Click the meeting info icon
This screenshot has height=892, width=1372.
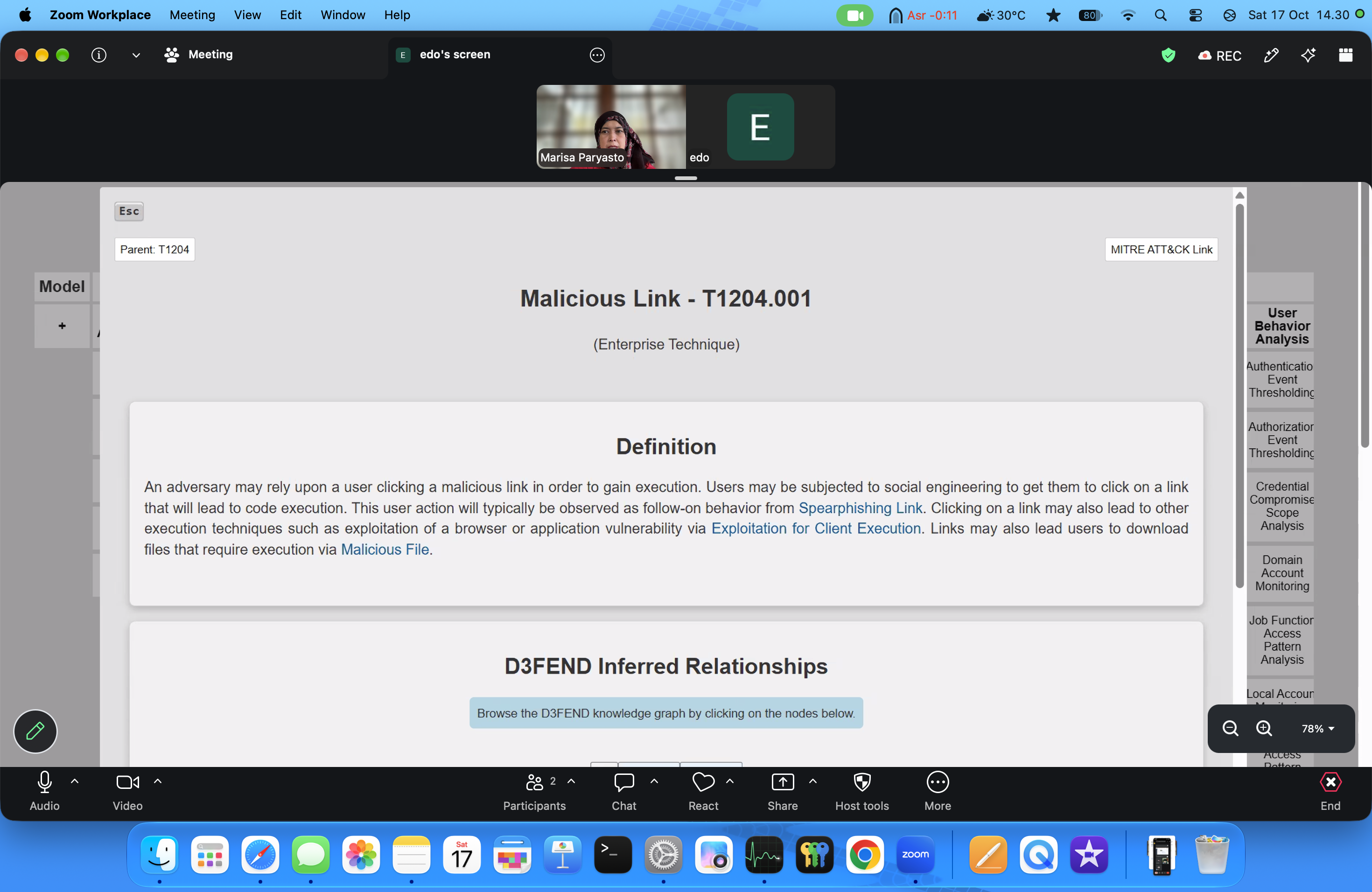[x=98, y=55]
